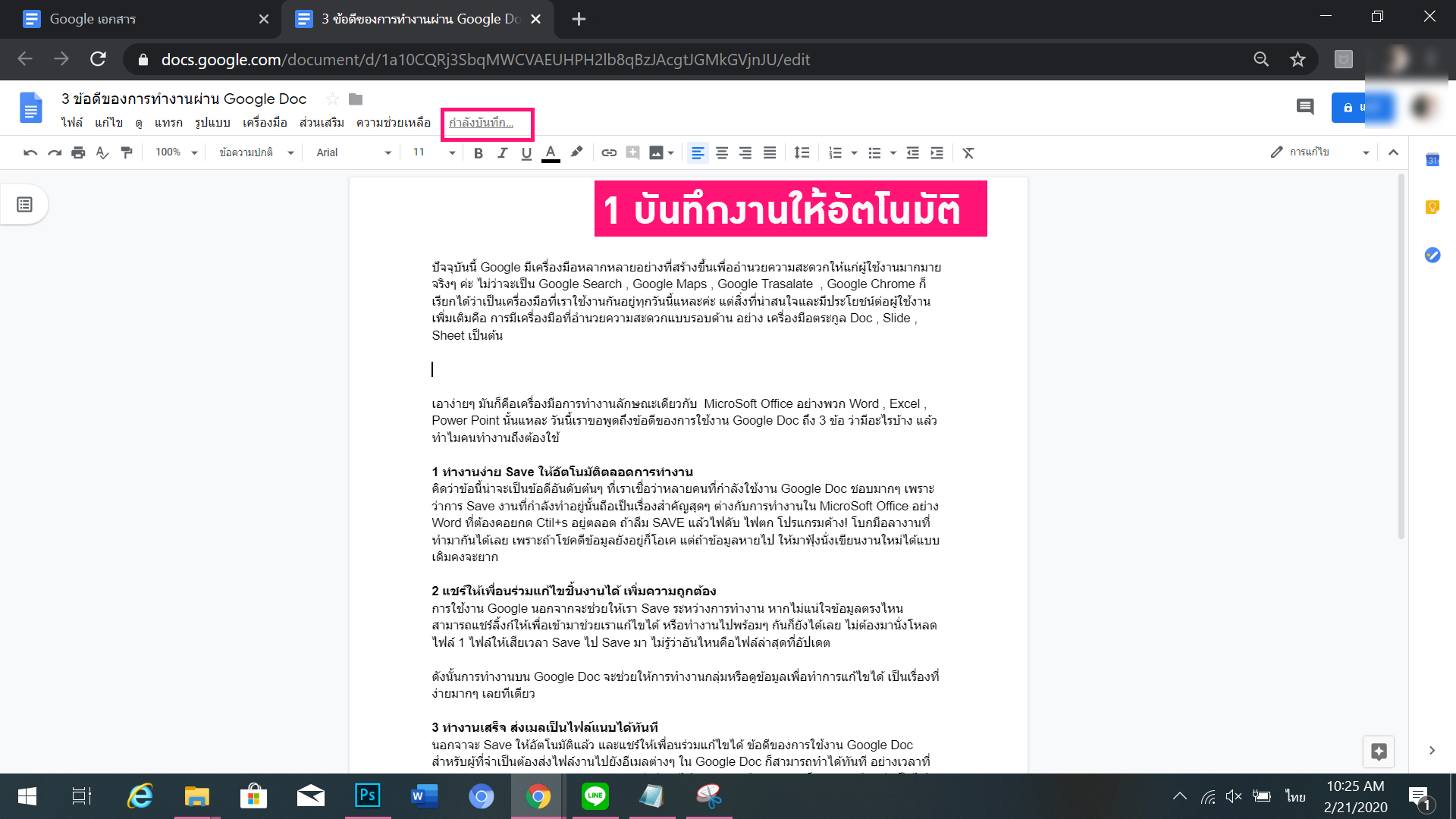Open the document outline panel

24,204
